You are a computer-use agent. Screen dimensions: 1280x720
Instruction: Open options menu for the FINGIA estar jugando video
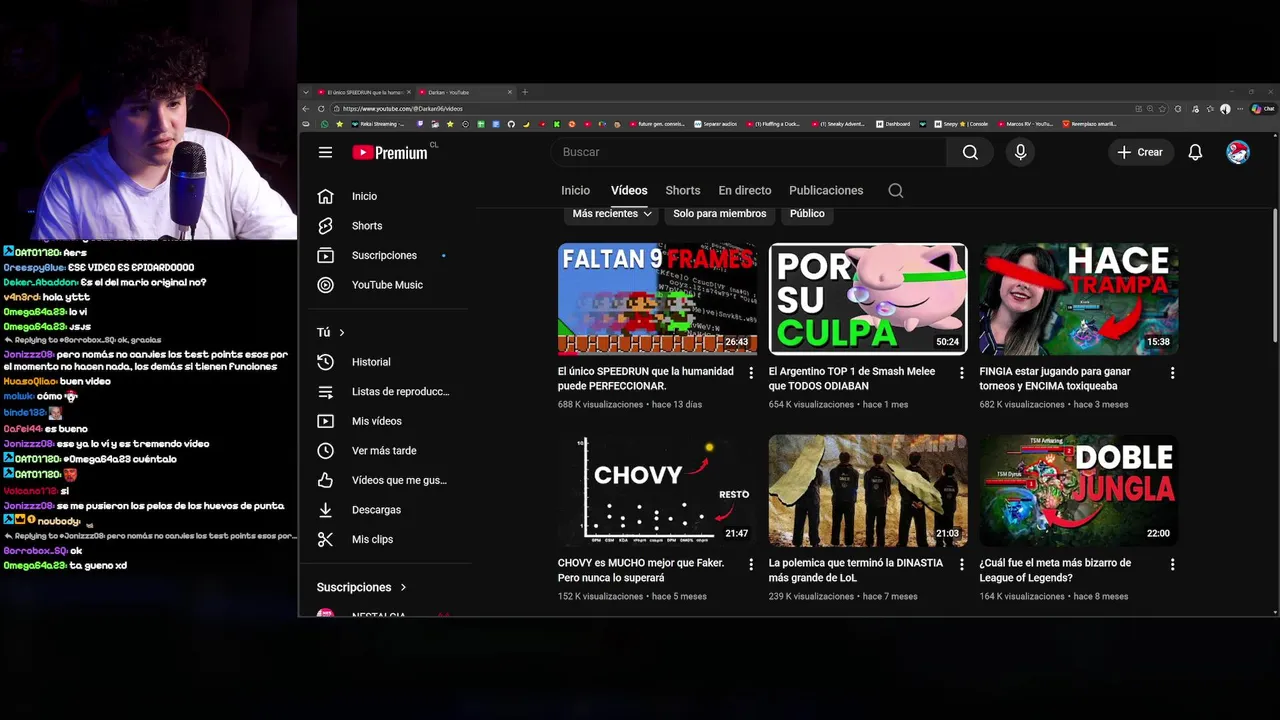[x=1172, y=372]
